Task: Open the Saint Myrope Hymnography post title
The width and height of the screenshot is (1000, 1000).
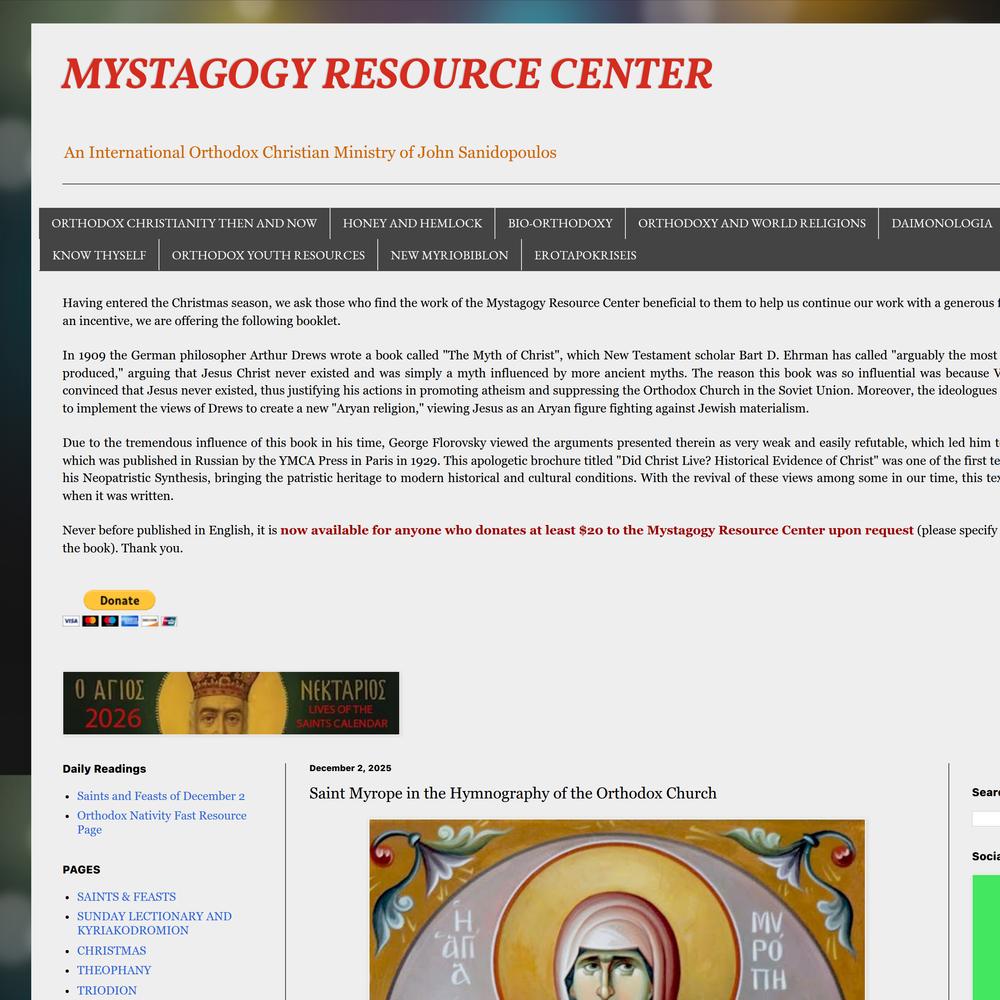Action: pos(512,793)
